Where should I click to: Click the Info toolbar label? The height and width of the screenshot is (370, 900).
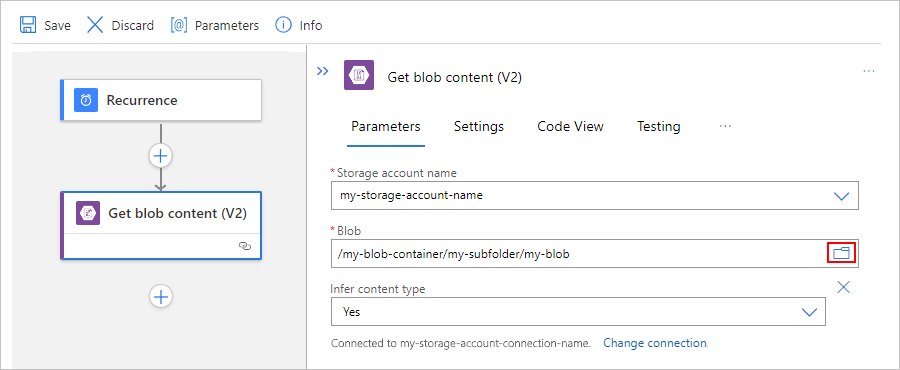click(x=311, y=26)
